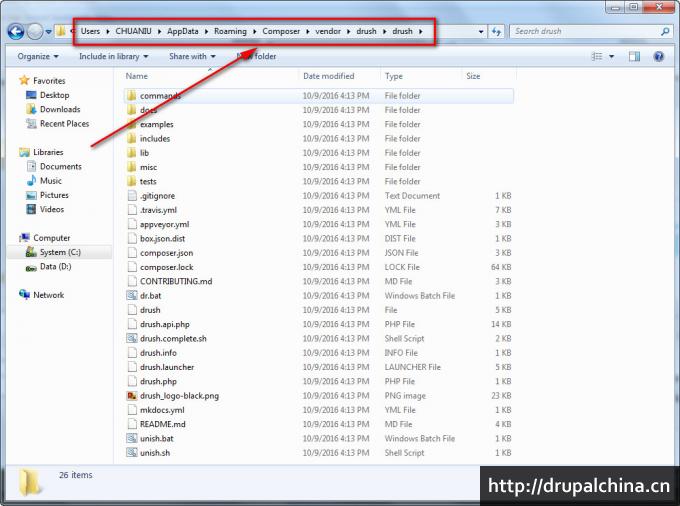Click the refresh icon beside the address bar
The width and height of the screenshot is (680, 506).
(x=497, y=32)
